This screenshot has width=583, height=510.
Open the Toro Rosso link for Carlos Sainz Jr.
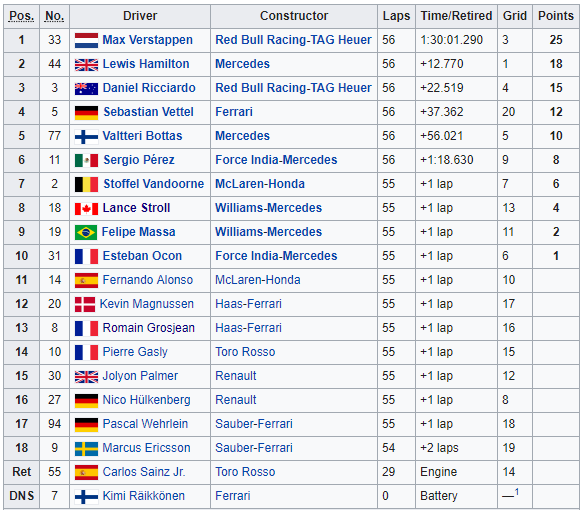[x=245, y=472]
